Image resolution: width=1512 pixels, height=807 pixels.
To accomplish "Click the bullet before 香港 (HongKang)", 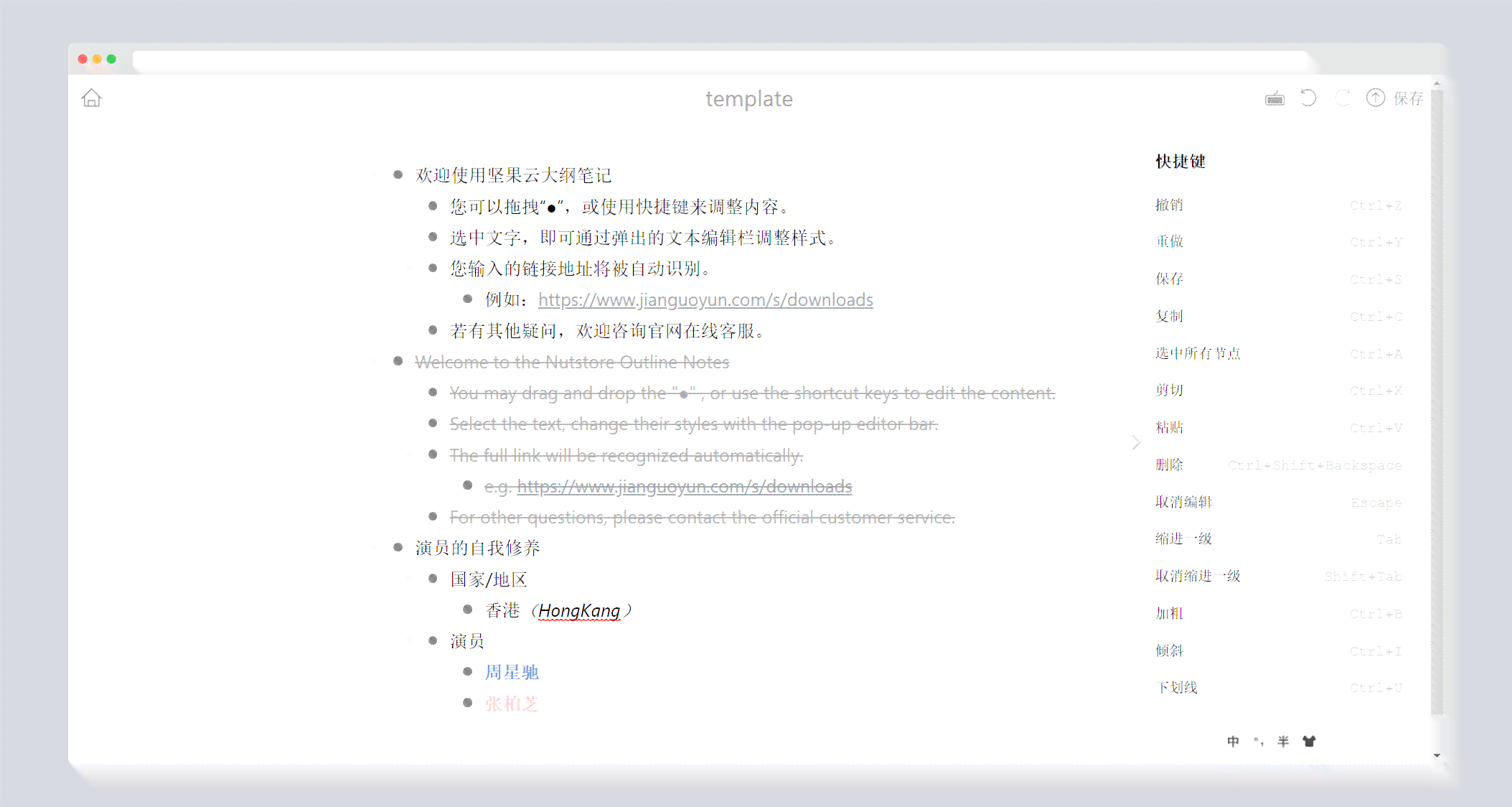I will tap(467, 610).
